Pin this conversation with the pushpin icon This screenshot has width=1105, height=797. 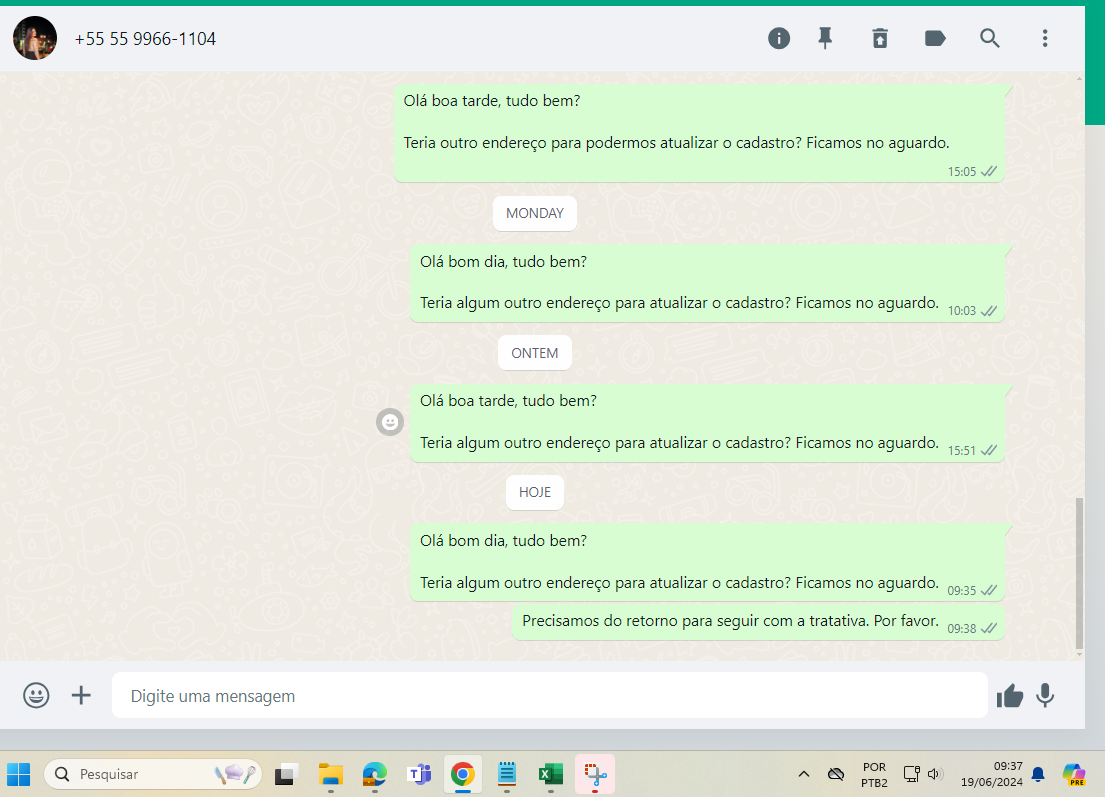[x=825, y=38]
